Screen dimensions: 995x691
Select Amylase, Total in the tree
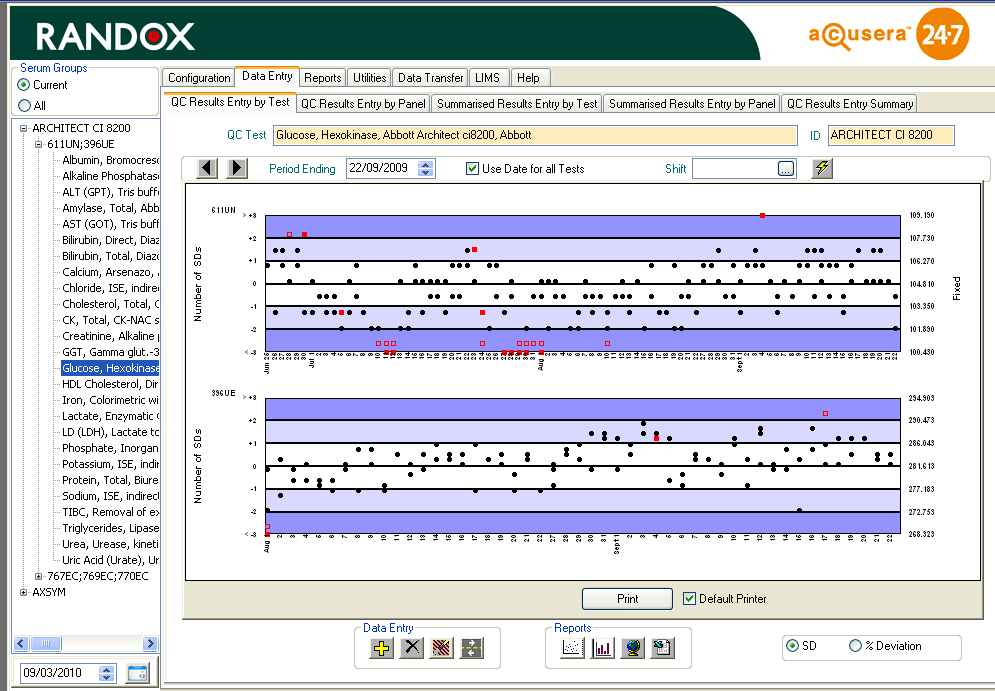110,208
